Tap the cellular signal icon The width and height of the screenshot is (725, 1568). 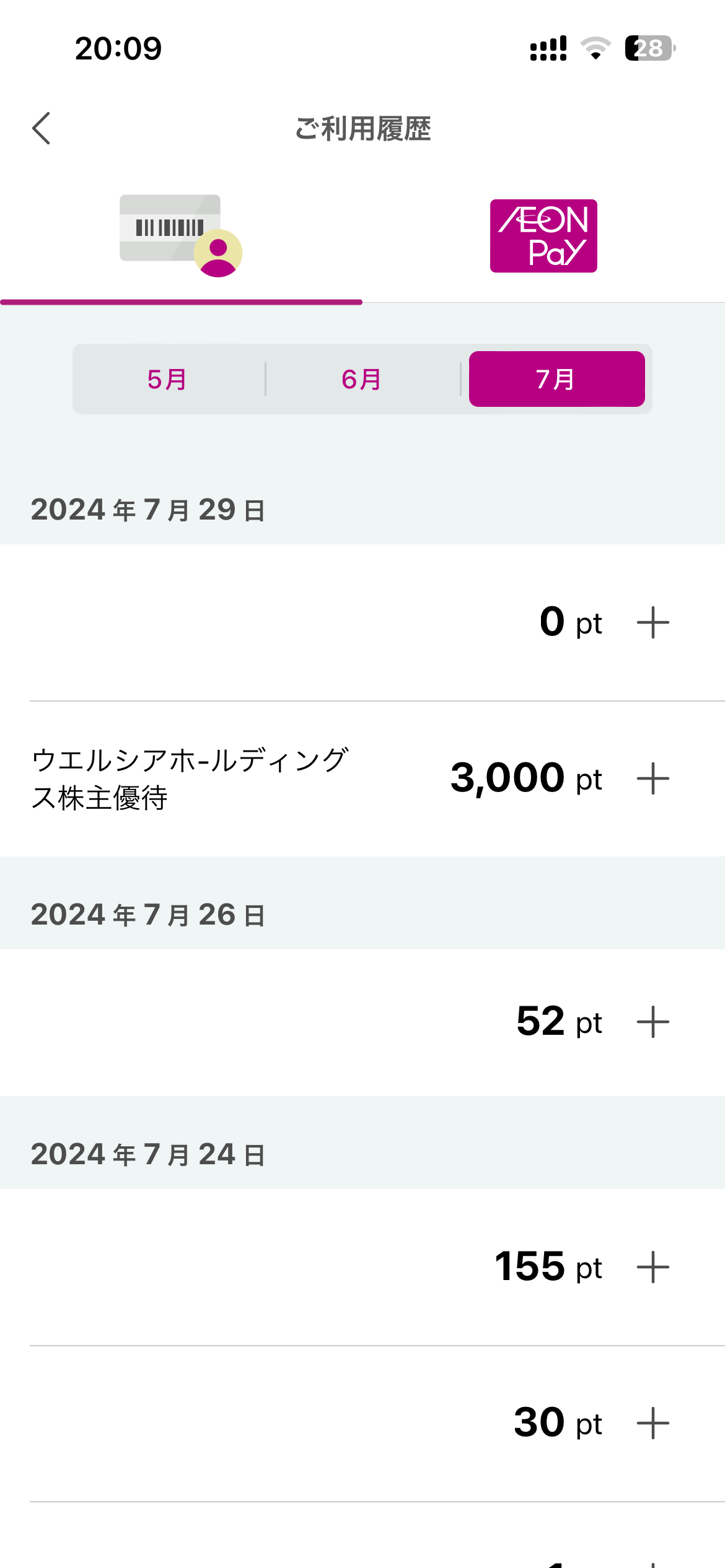click(548, 48)
